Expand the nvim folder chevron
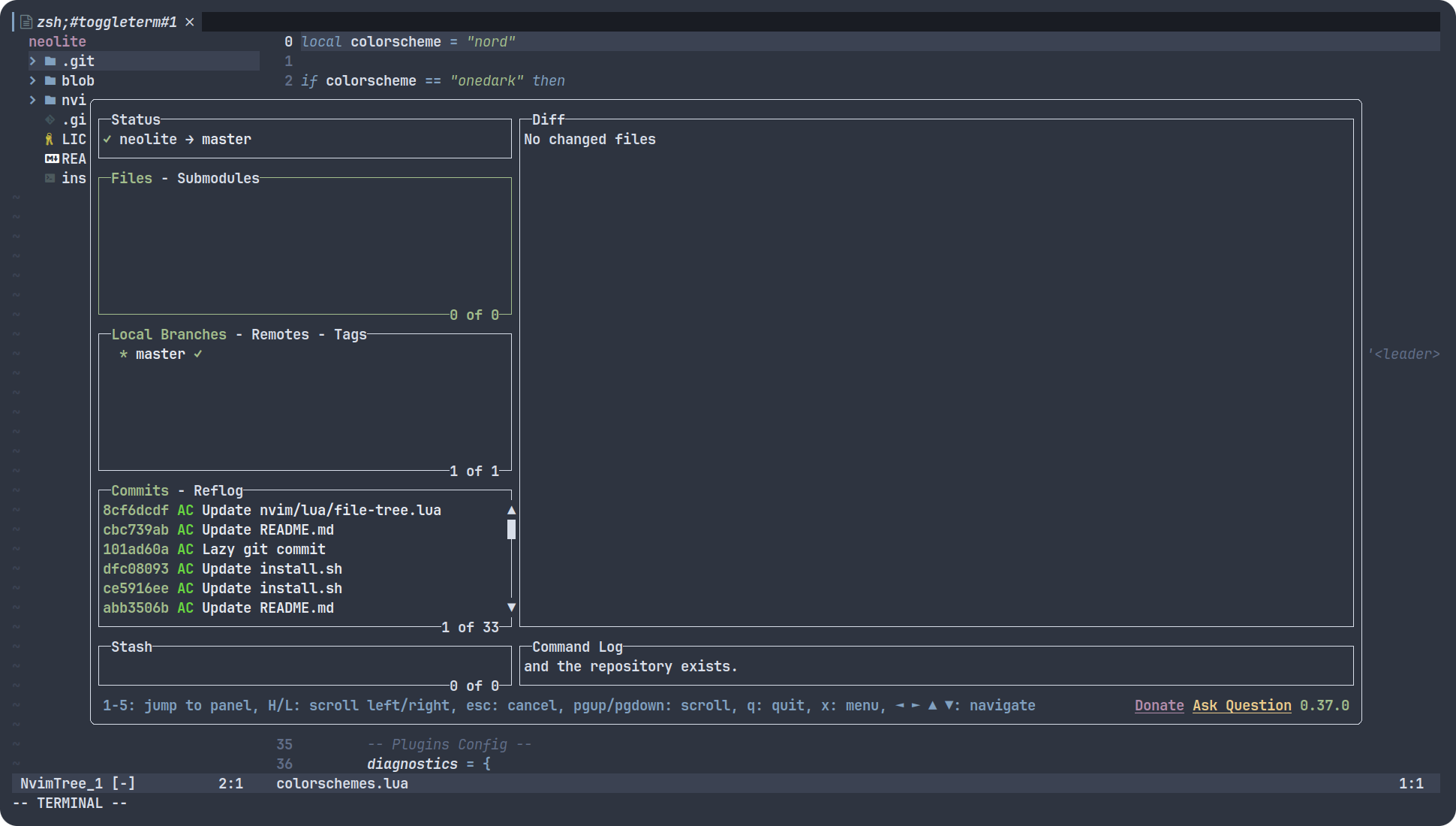The height and width of the screenshot is (826, 1456). coord(33,101)
